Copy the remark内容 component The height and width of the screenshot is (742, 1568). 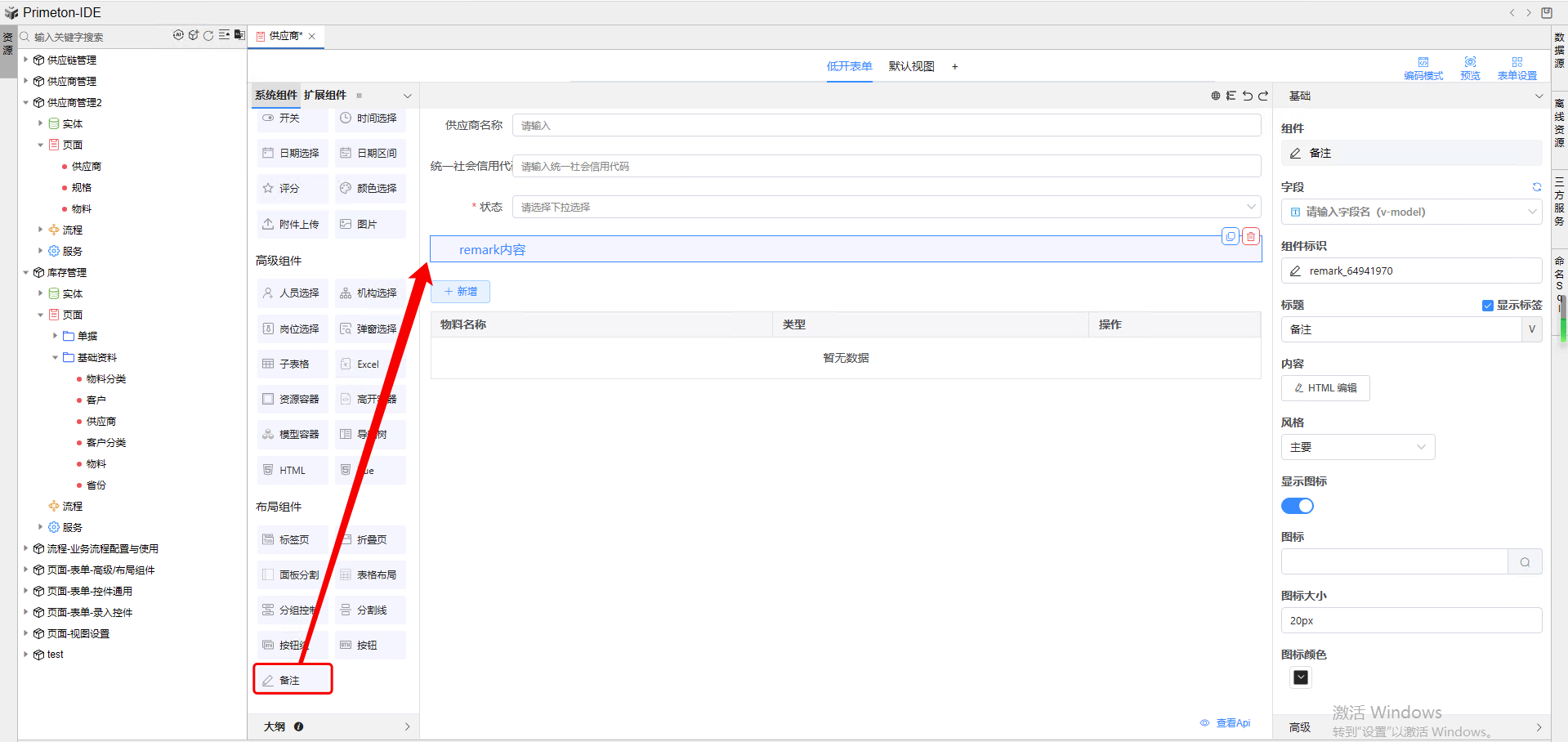click(x=1231, y=236)
